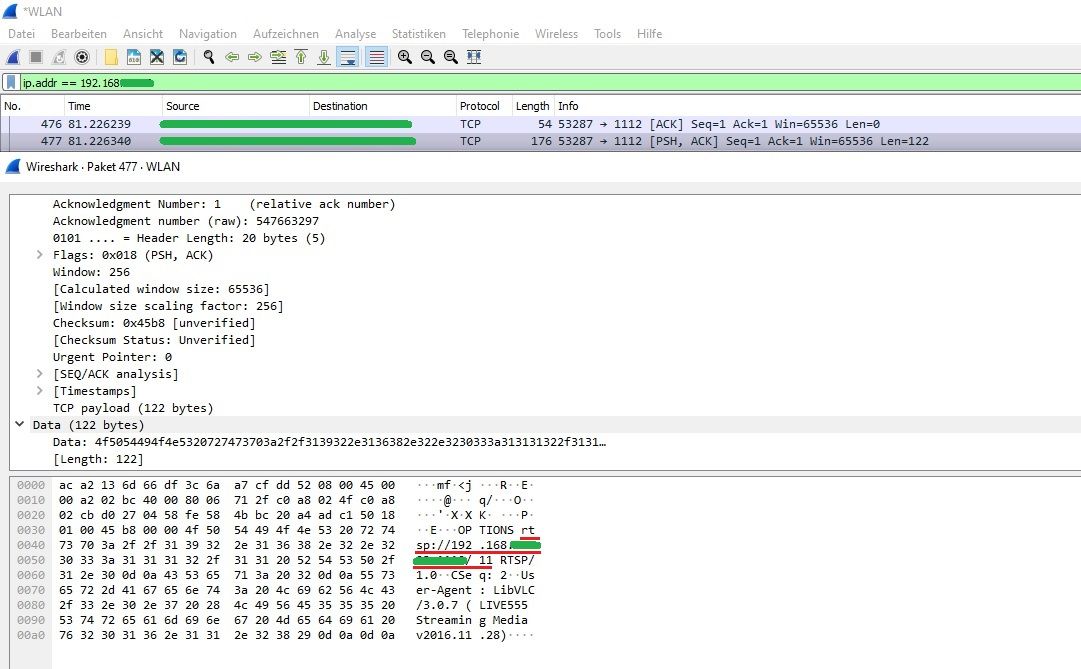Click the open capture file folder icon

click(111, 57)
